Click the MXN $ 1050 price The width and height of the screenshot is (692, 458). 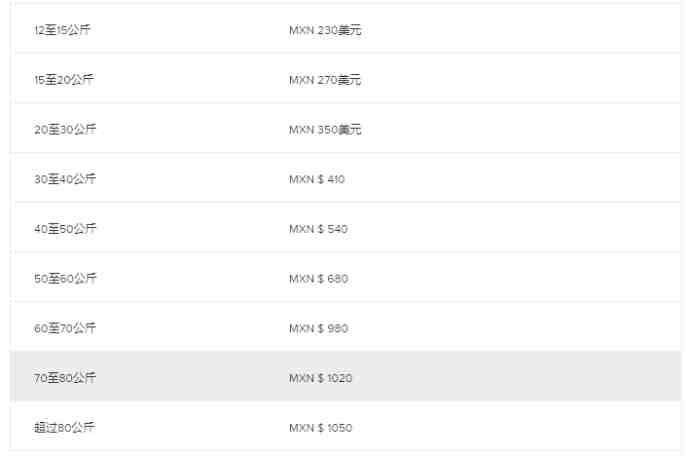tap(321, 428)
